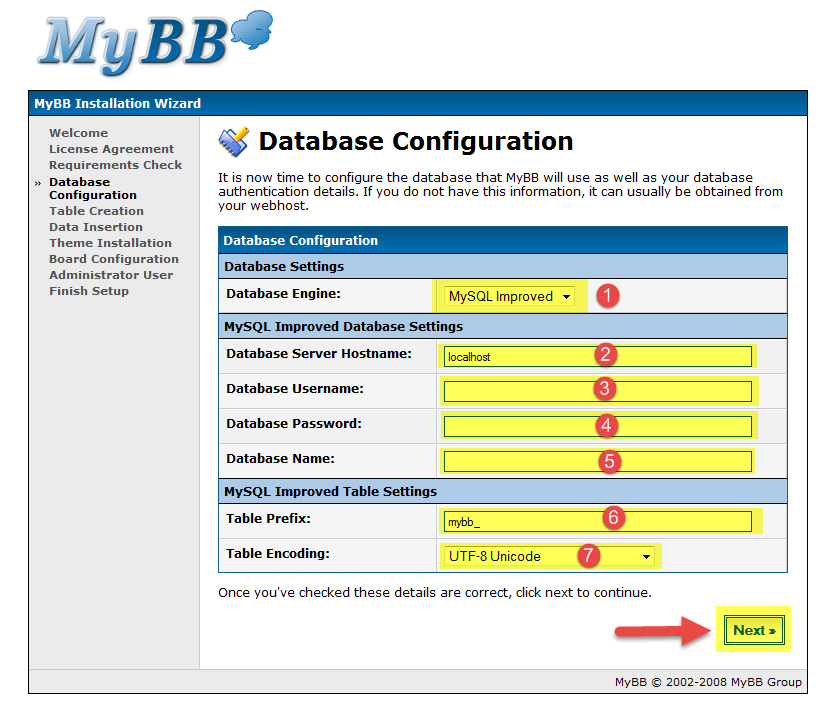Screen dimensions: 836x719
Task: Click the Database Configuration heading icon
Action: [x=234, y=142]
